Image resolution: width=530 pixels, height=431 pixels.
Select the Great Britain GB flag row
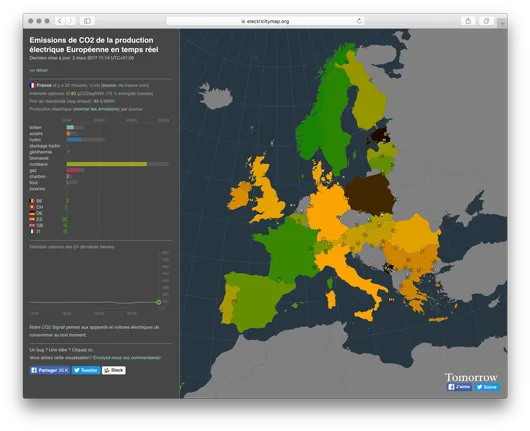(36, 225)
